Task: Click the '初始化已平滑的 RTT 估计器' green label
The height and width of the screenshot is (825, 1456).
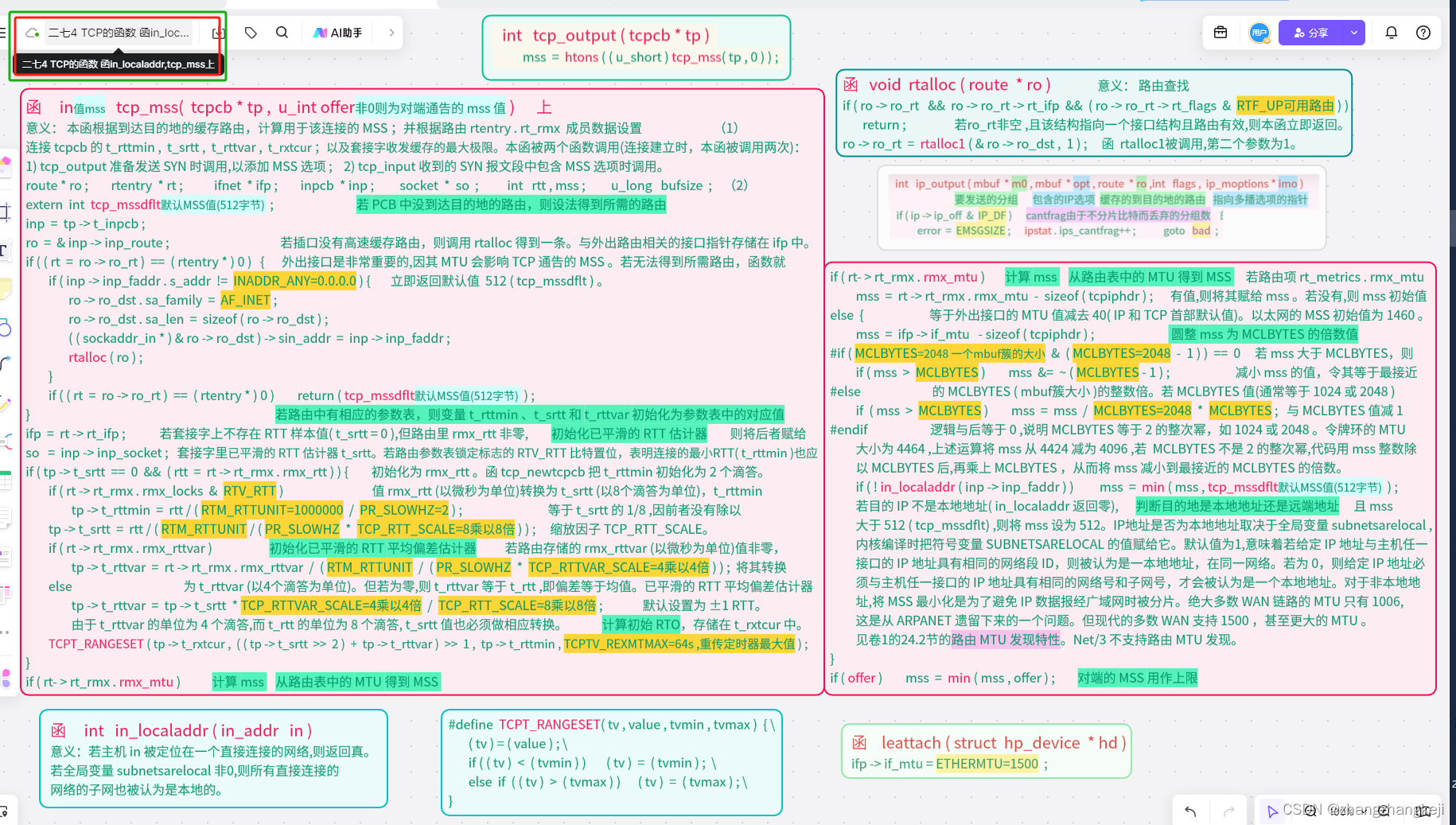Action: (x=629, y=434)
